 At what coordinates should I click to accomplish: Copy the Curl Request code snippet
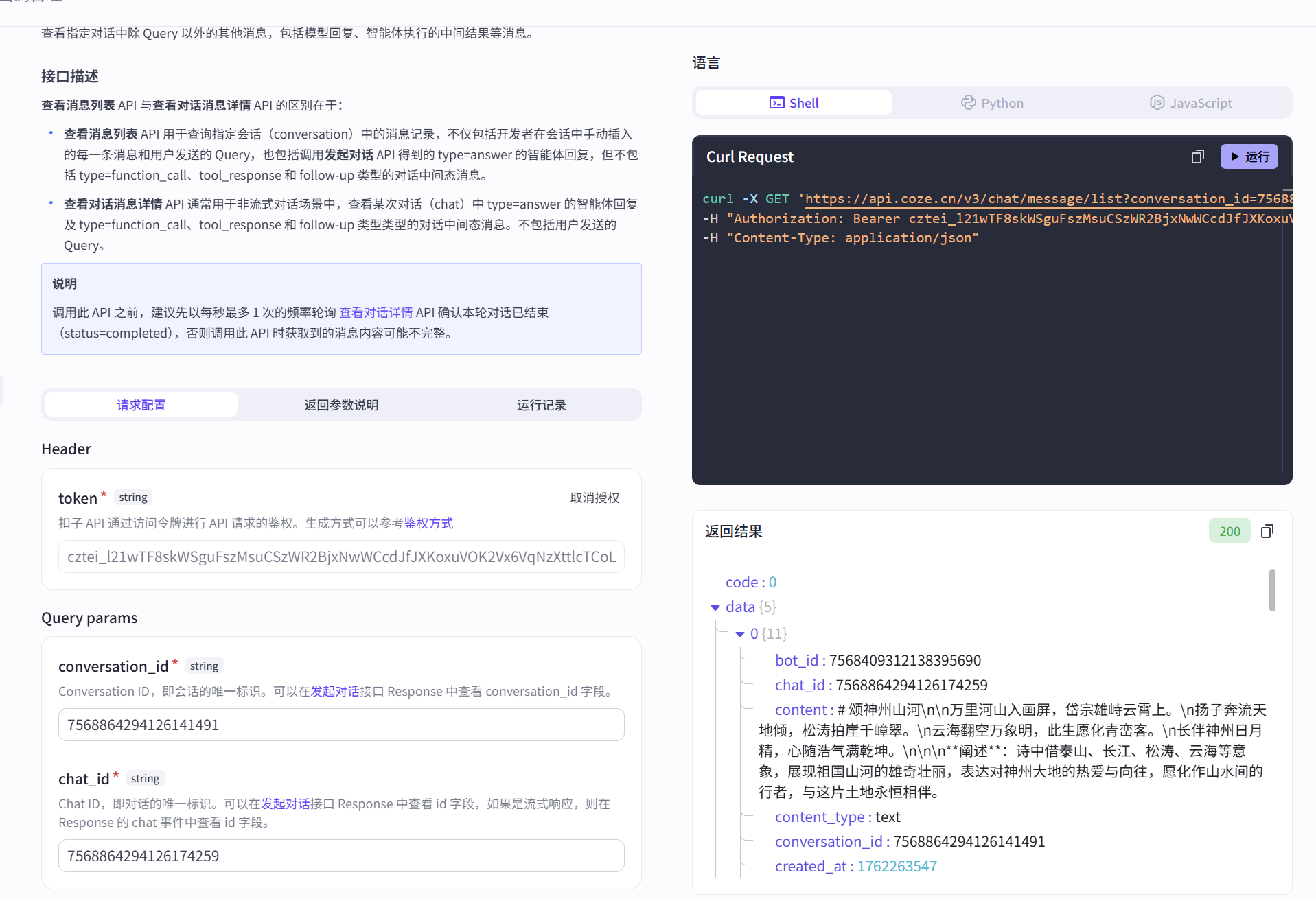pyautogui.click(x=1198, y=156)
